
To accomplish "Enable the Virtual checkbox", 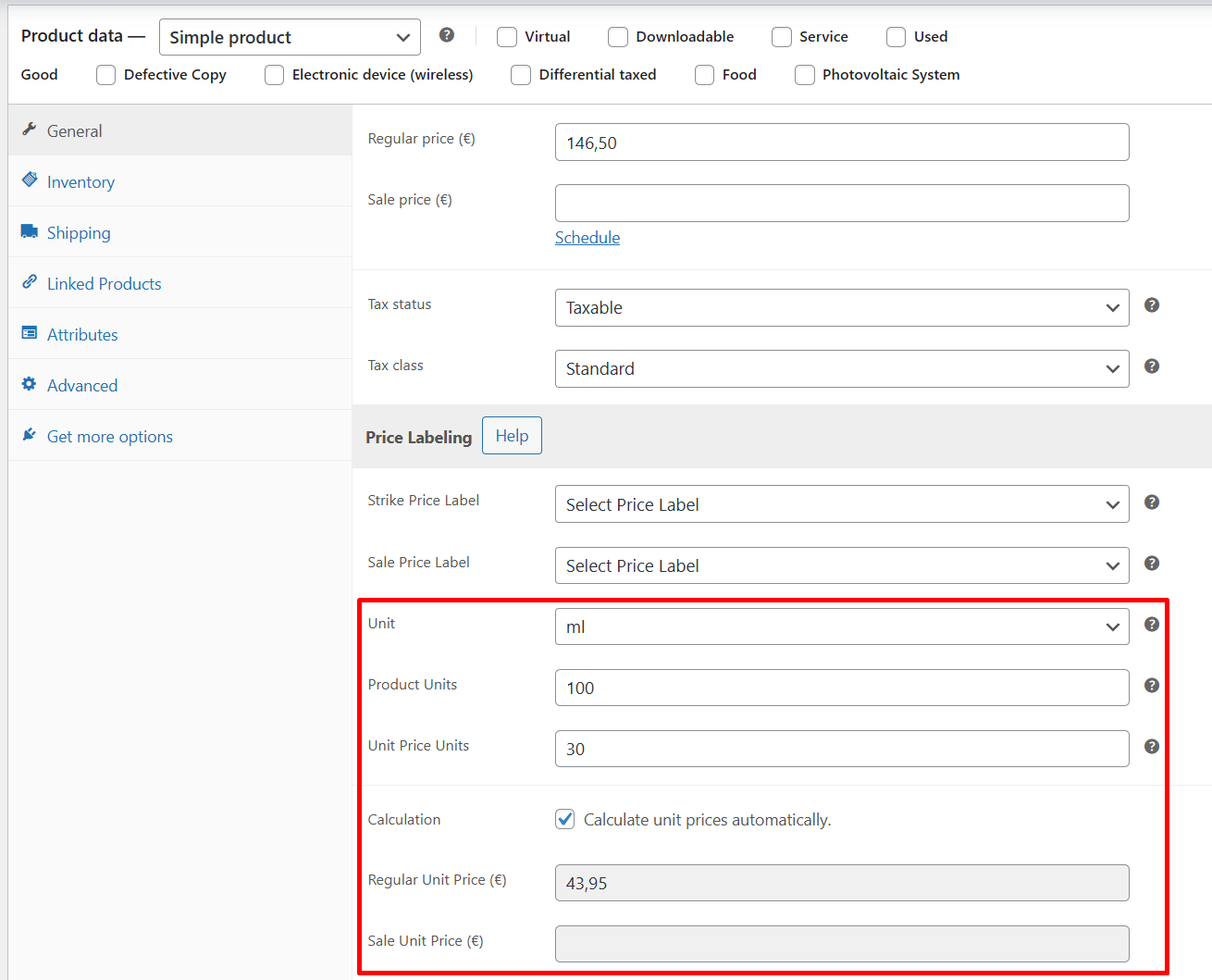I will [x=507, y=37].
